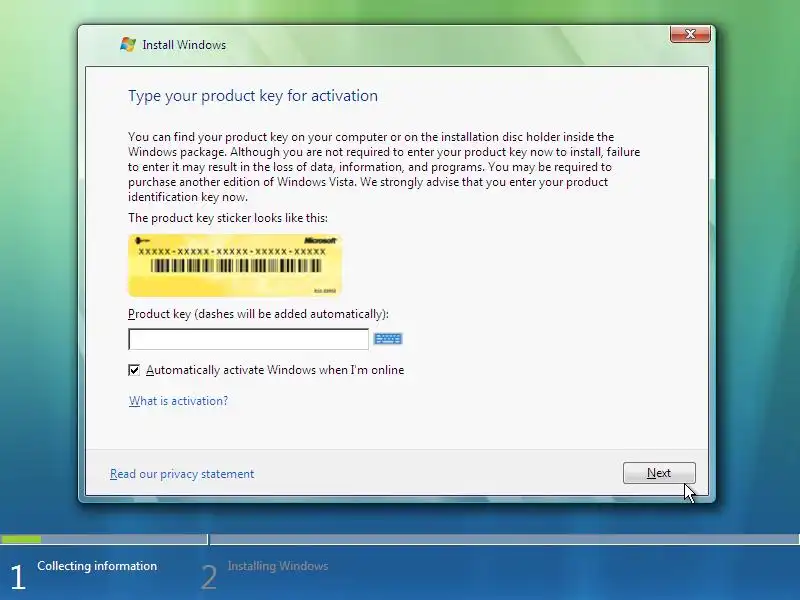Viewport: 800px width, 600px height.
Task: Click the installation progress bar
Action: [x=400, y=539]
